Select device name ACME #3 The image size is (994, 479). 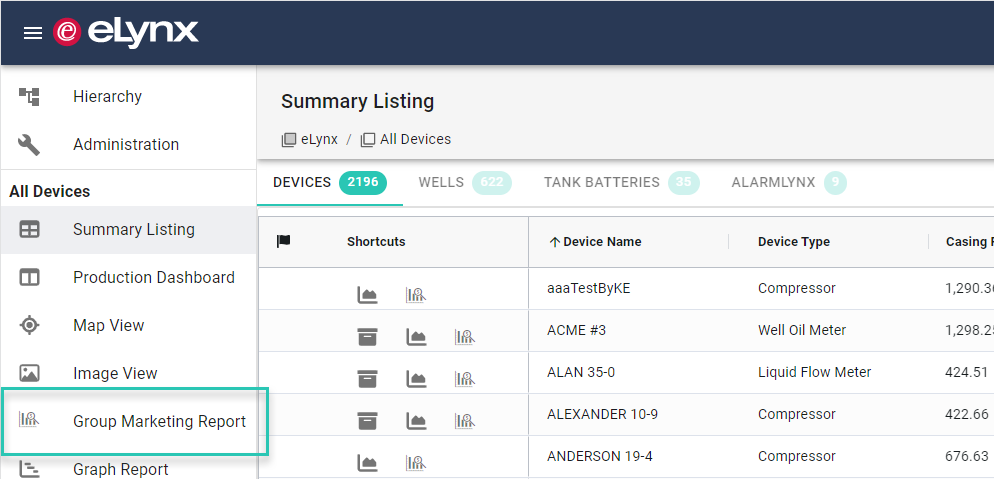point(576,330)
